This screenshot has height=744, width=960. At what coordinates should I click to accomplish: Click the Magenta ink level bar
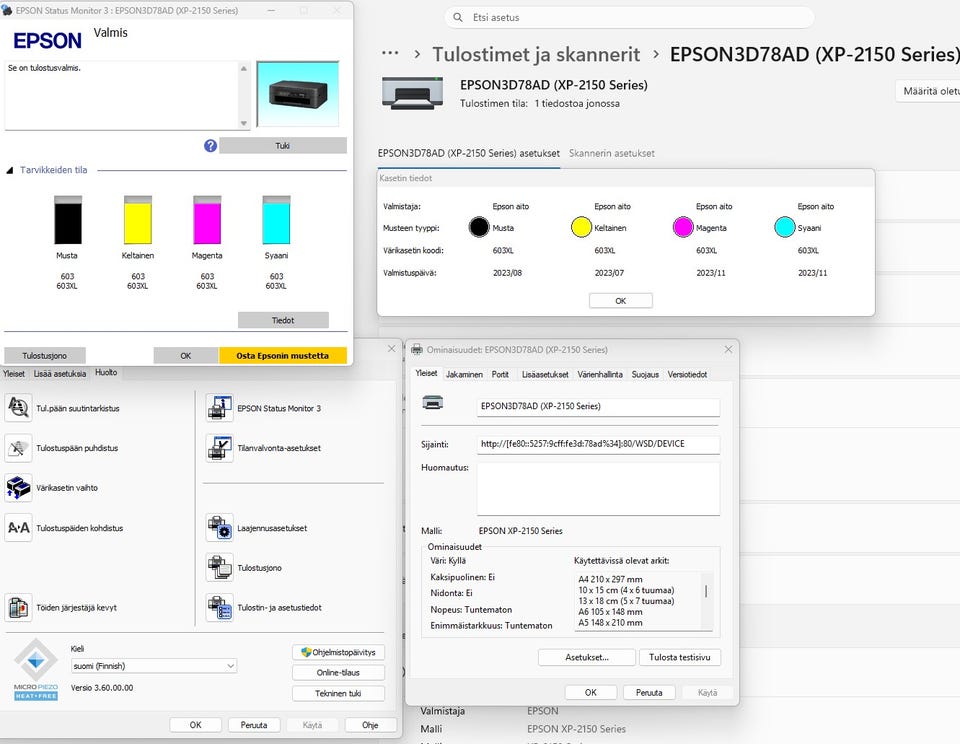click(207, 220)
